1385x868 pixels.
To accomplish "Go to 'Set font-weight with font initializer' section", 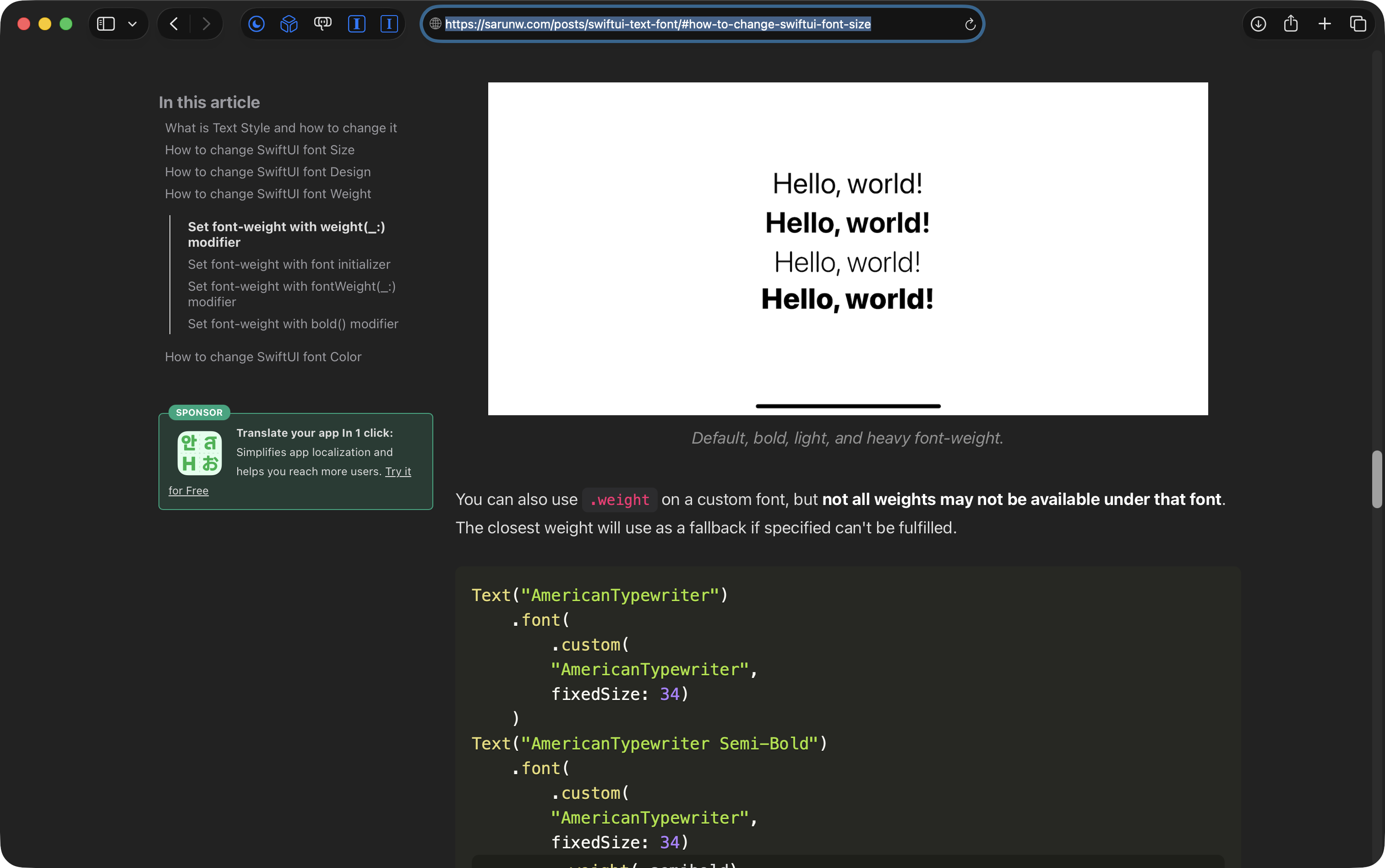I will 289,264.
